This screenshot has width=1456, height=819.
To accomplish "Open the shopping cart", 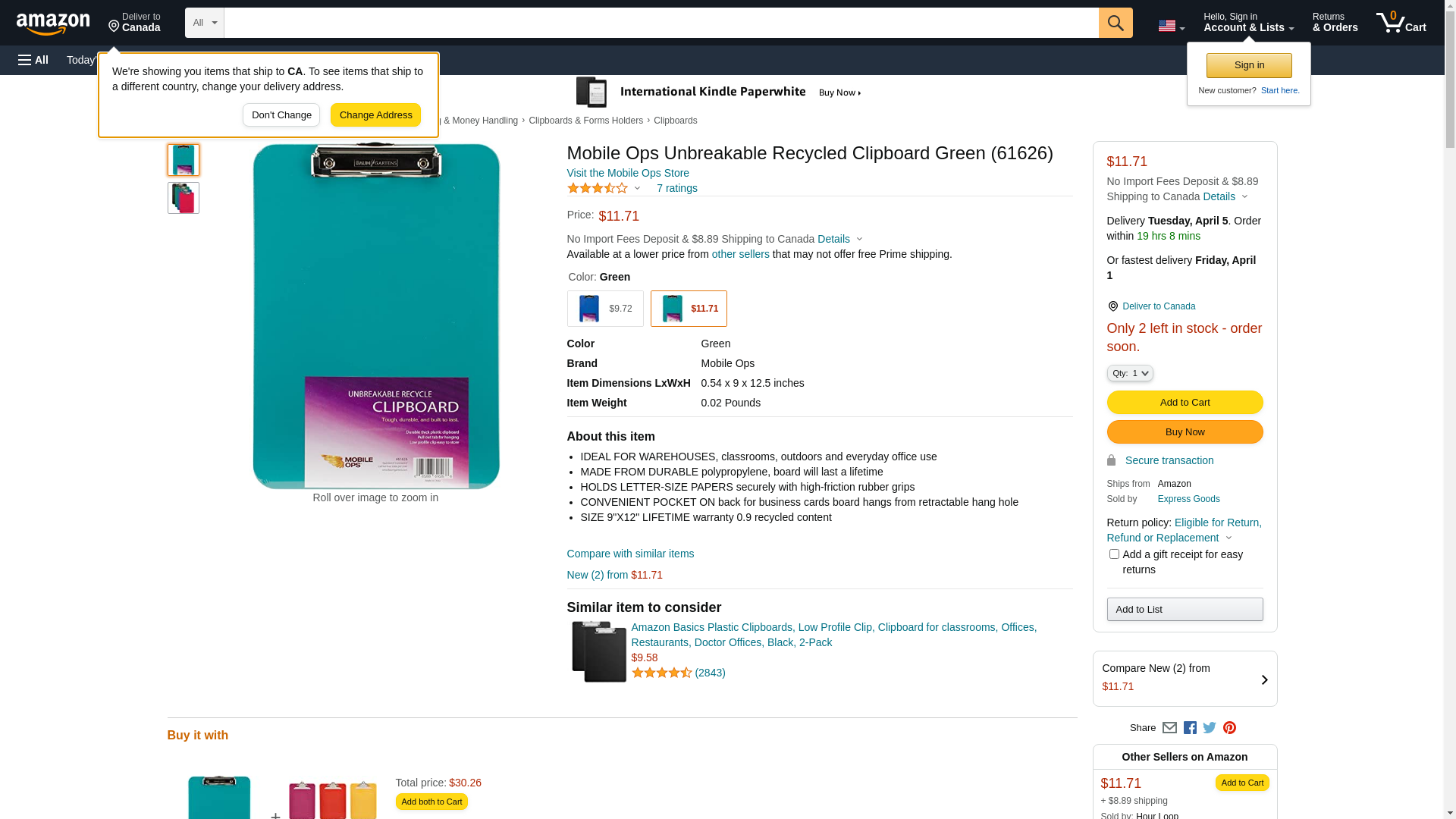I will 1401,23.
